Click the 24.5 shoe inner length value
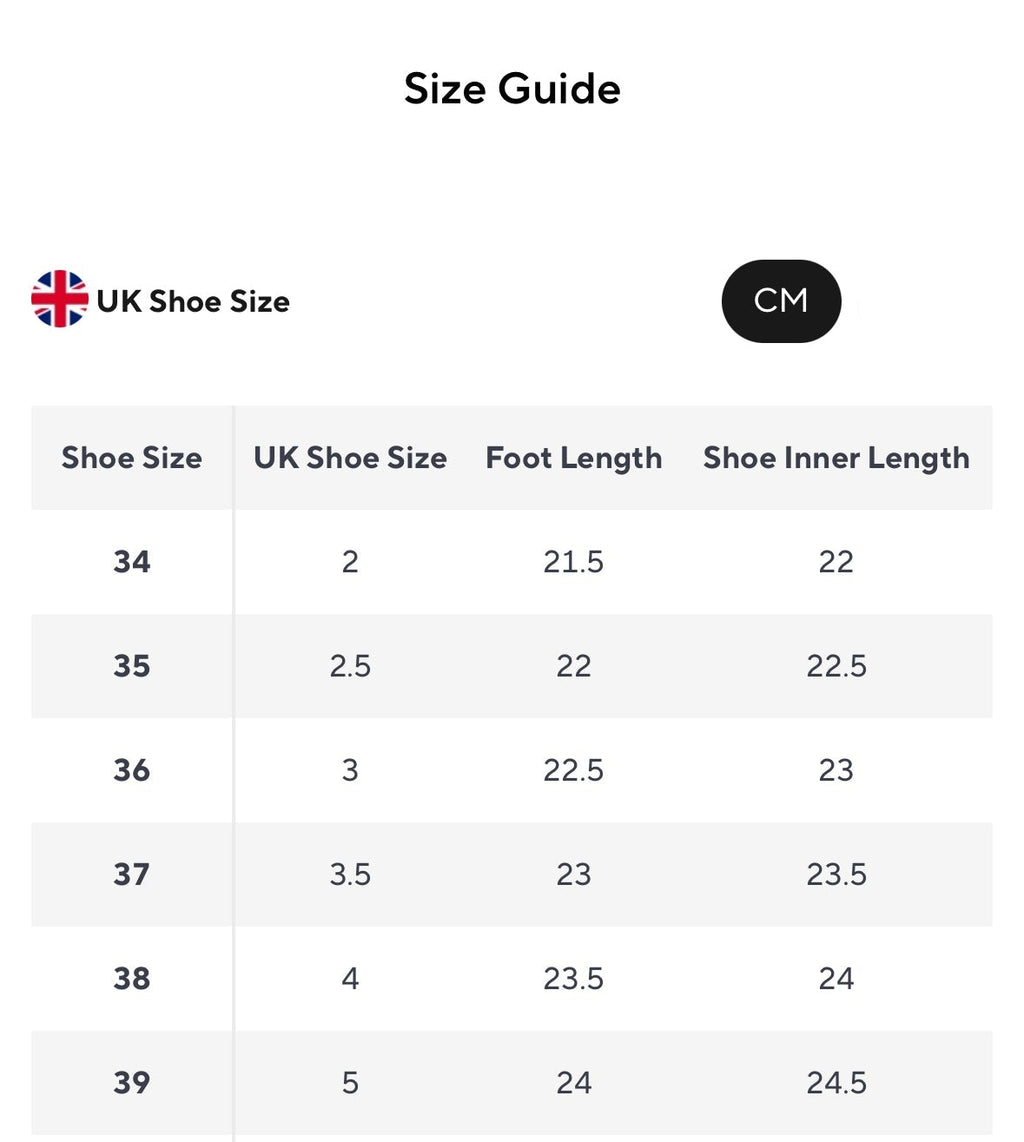This screenshot has height=1142, width=1024. (x=836, y=1082)
